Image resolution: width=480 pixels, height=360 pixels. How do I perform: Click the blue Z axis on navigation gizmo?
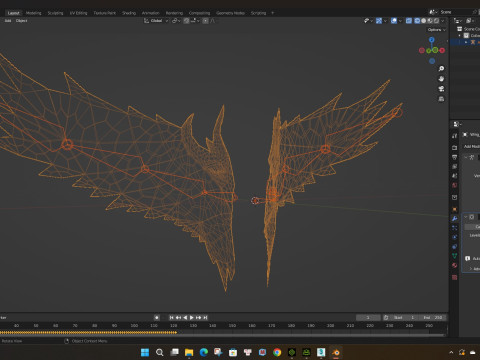tap(432, 40)
